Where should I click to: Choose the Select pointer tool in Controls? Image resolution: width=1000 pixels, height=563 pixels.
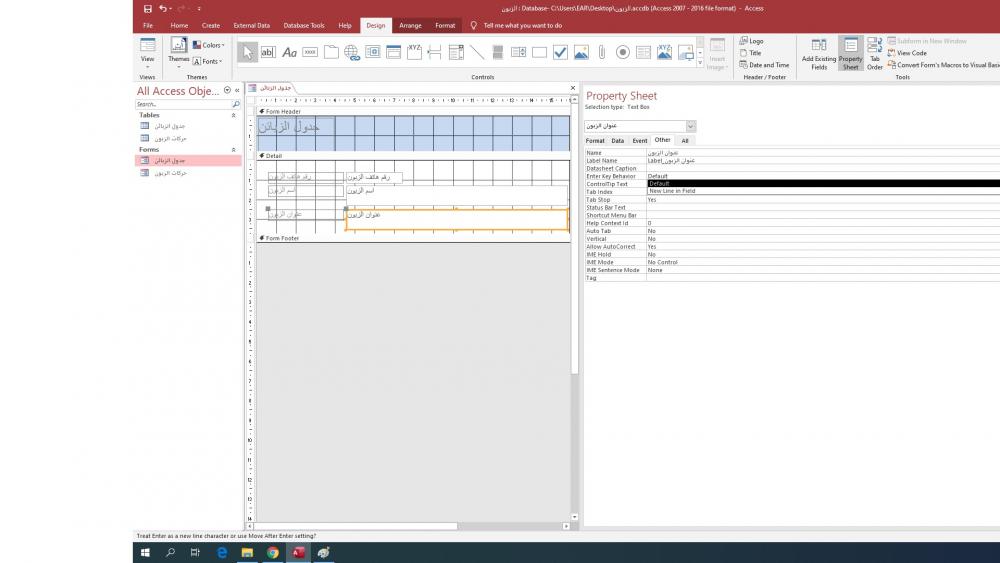(x=247, y=52)
